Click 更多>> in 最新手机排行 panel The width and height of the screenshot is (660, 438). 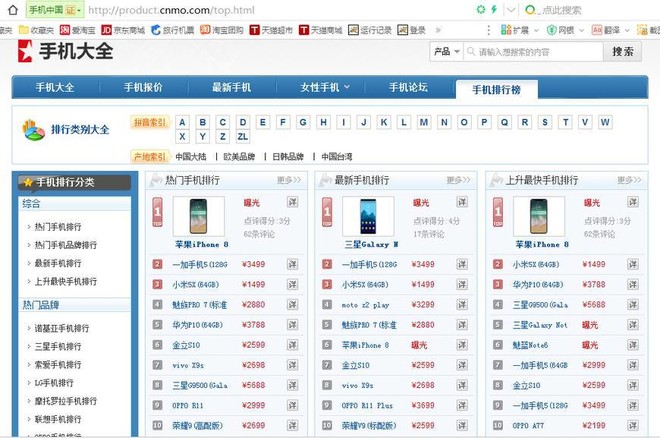click(x=458, y=180)
